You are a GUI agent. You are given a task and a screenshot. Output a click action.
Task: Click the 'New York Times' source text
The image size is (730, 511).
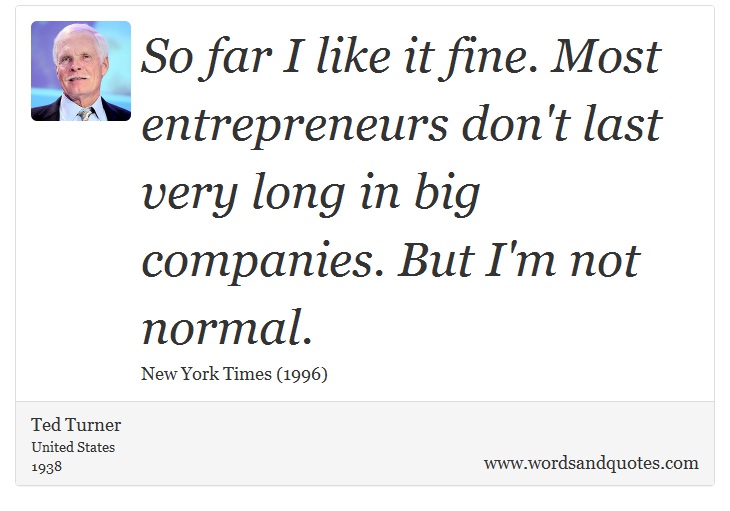pos(207,374)
